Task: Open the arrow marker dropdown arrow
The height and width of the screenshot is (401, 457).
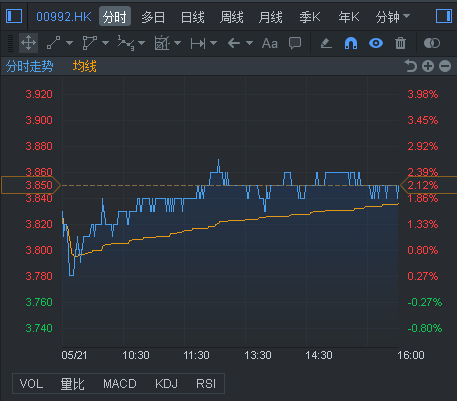Action: (249, 43)
